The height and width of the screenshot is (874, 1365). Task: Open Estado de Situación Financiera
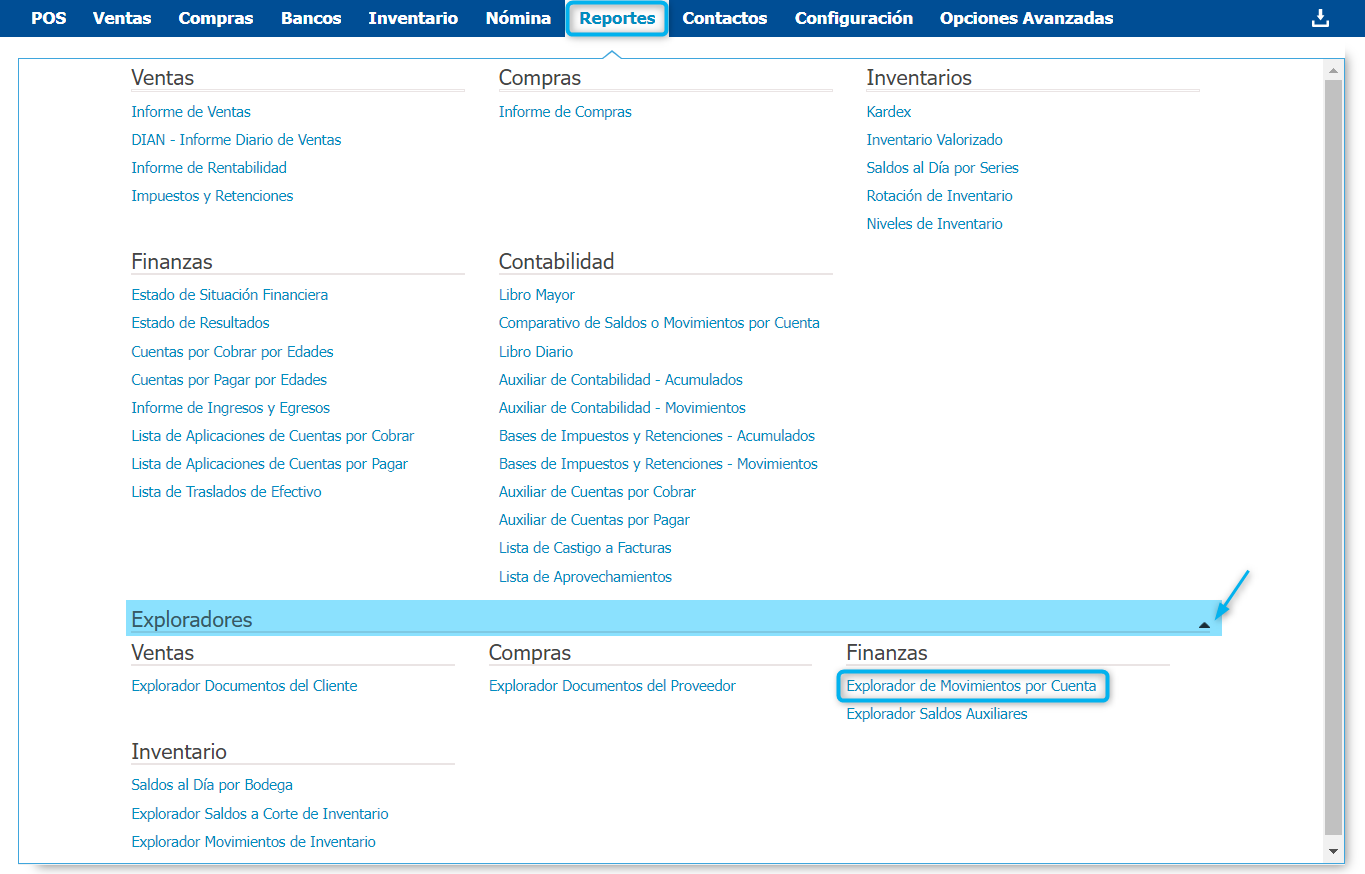pyautogui.click(x=230, y=295)
